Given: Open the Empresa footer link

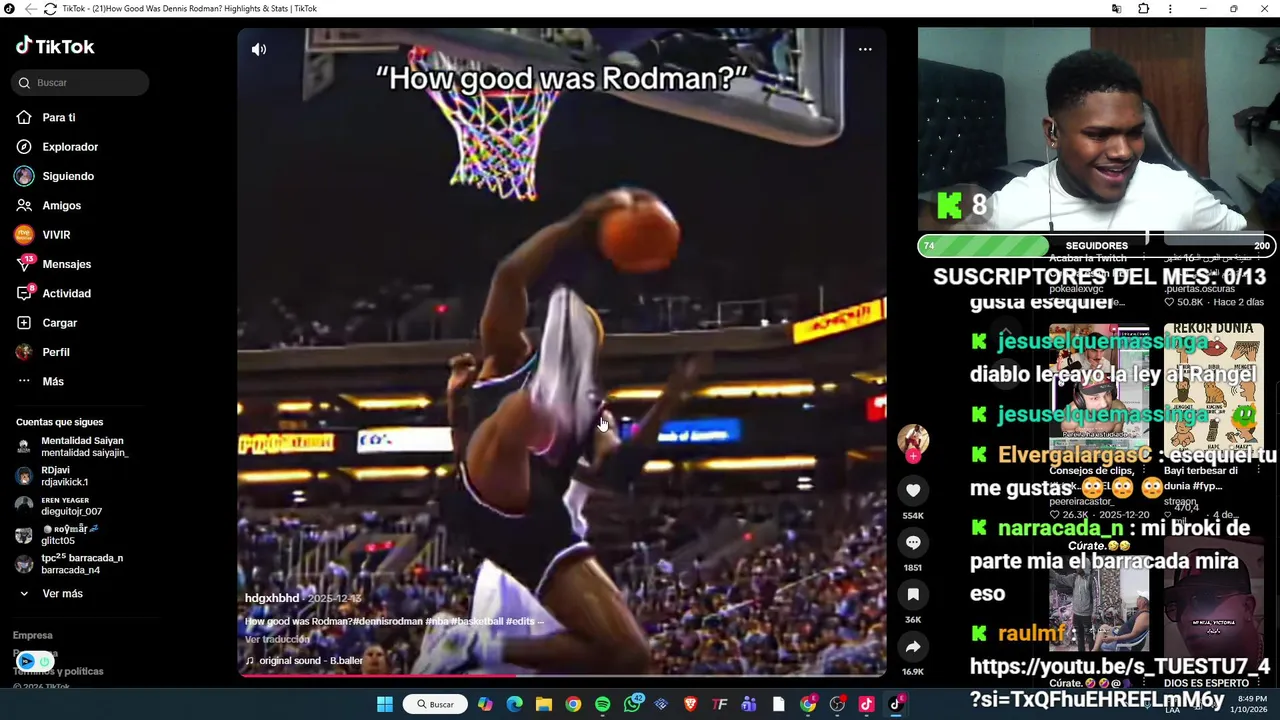Looking at the screenshot, I should [x=33, y=635].
